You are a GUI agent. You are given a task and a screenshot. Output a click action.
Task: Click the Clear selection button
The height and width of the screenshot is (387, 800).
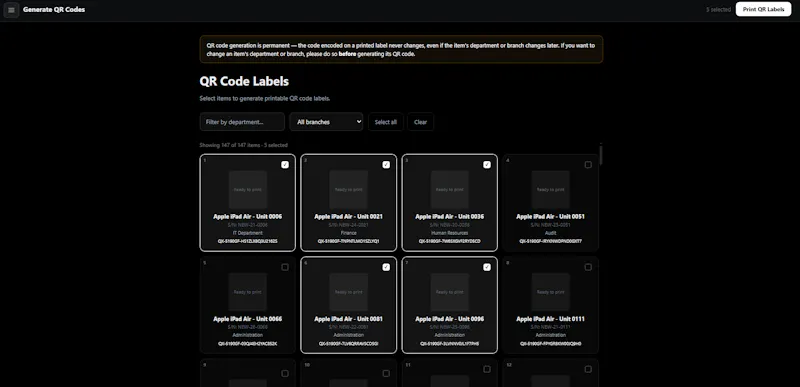point(420,122)
